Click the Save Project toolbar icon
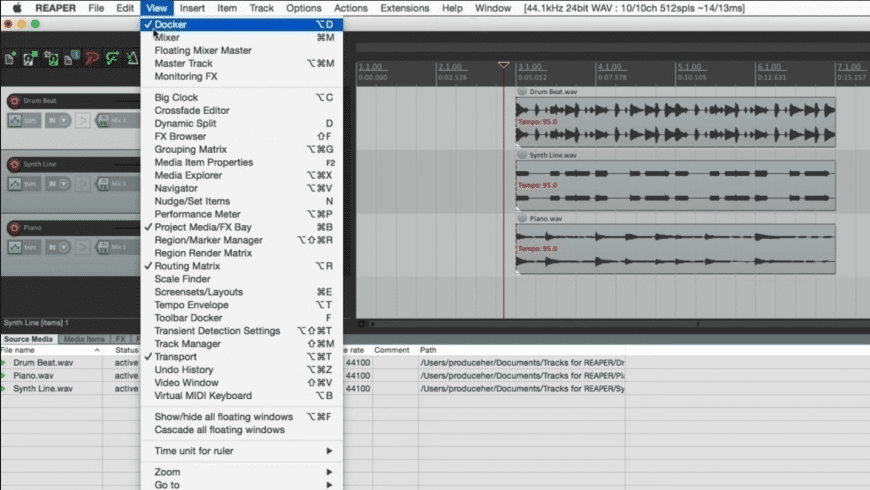The height and width of the screenshot is (490, 870). pos(51,58)
